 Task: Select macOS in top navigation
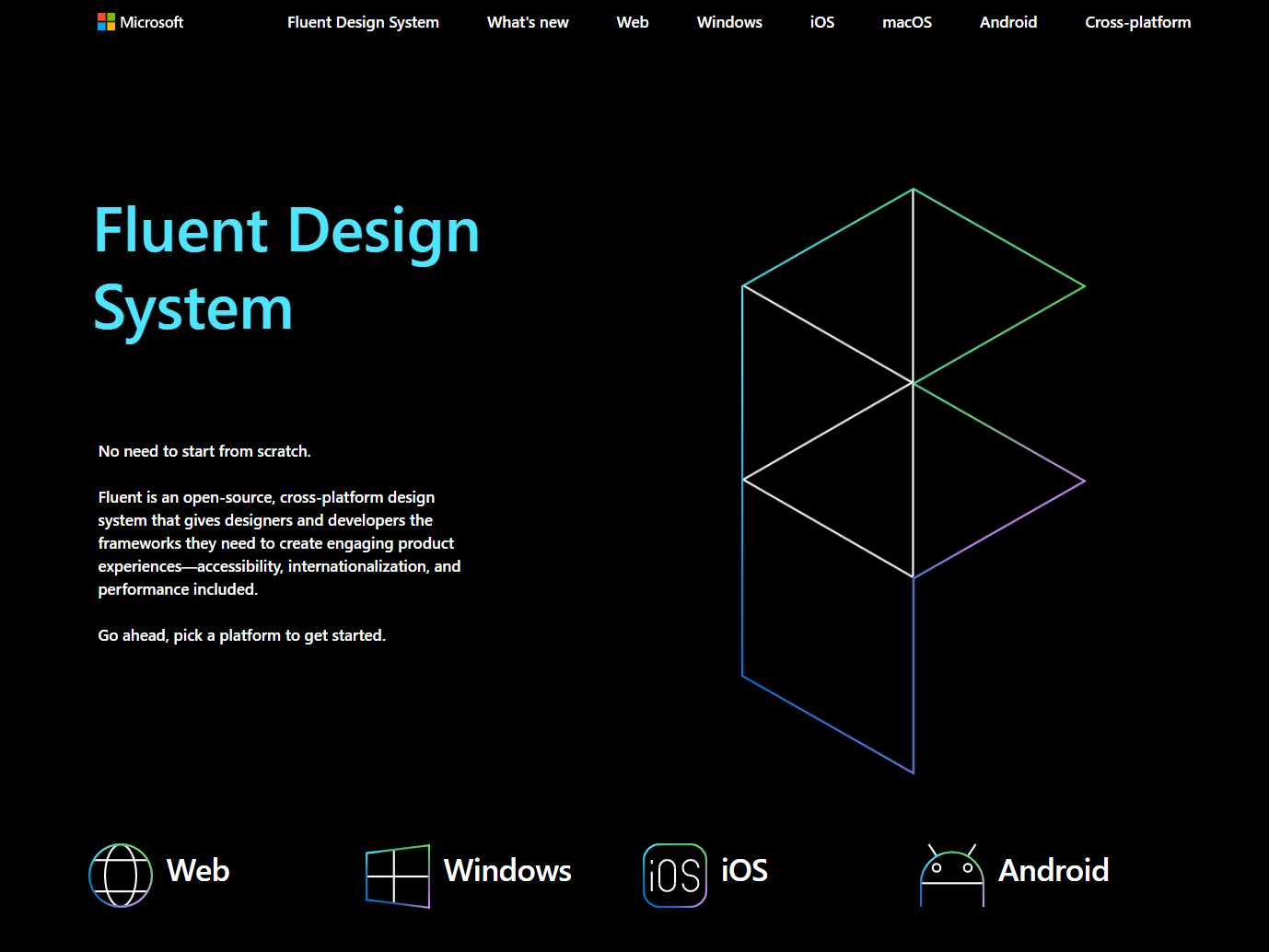[907, 22]
